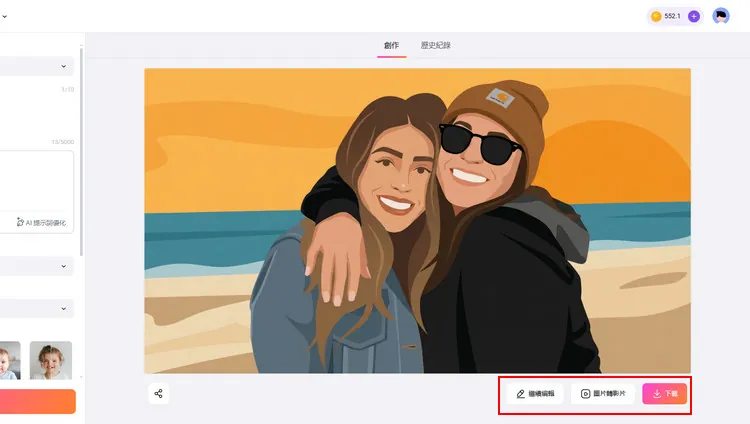750x424 pixels.
Task: Expand the first dropdown in left panel
Action: 64,66
